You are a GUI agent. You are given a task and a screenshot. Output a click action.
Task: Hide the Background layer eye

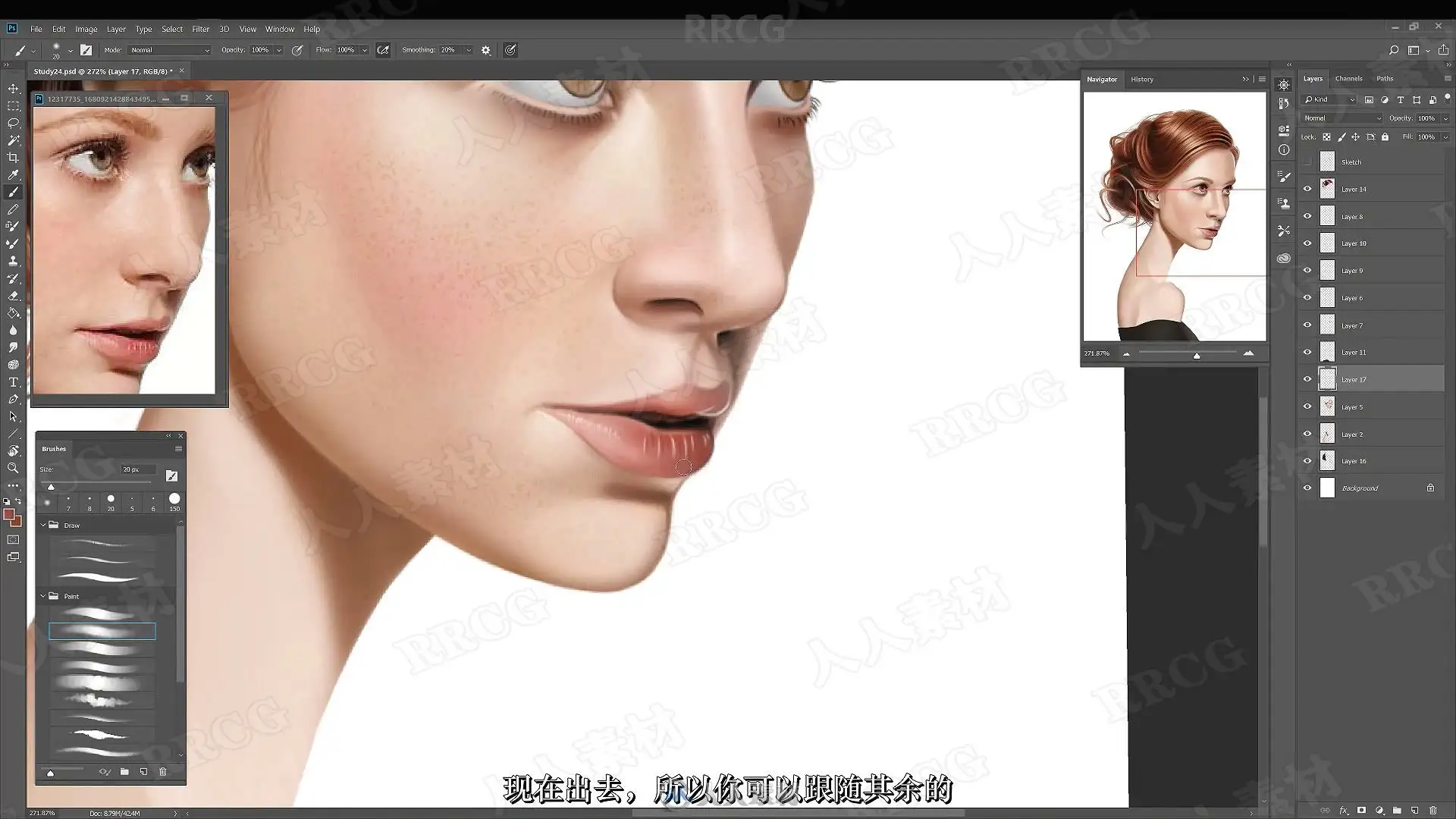point(1307,488)
